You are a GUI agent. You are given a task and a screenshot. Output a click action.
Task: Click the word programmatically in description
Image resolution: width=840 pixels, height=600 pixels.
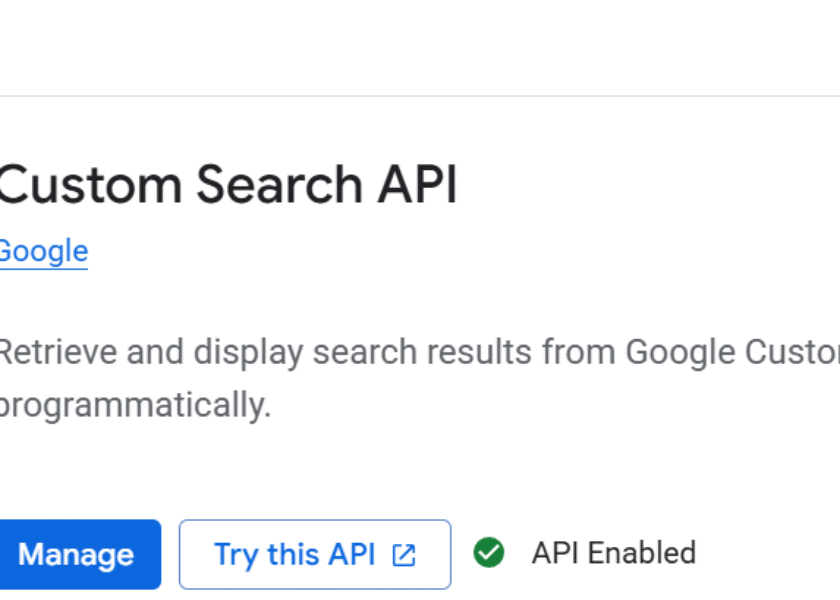point(134,405)
